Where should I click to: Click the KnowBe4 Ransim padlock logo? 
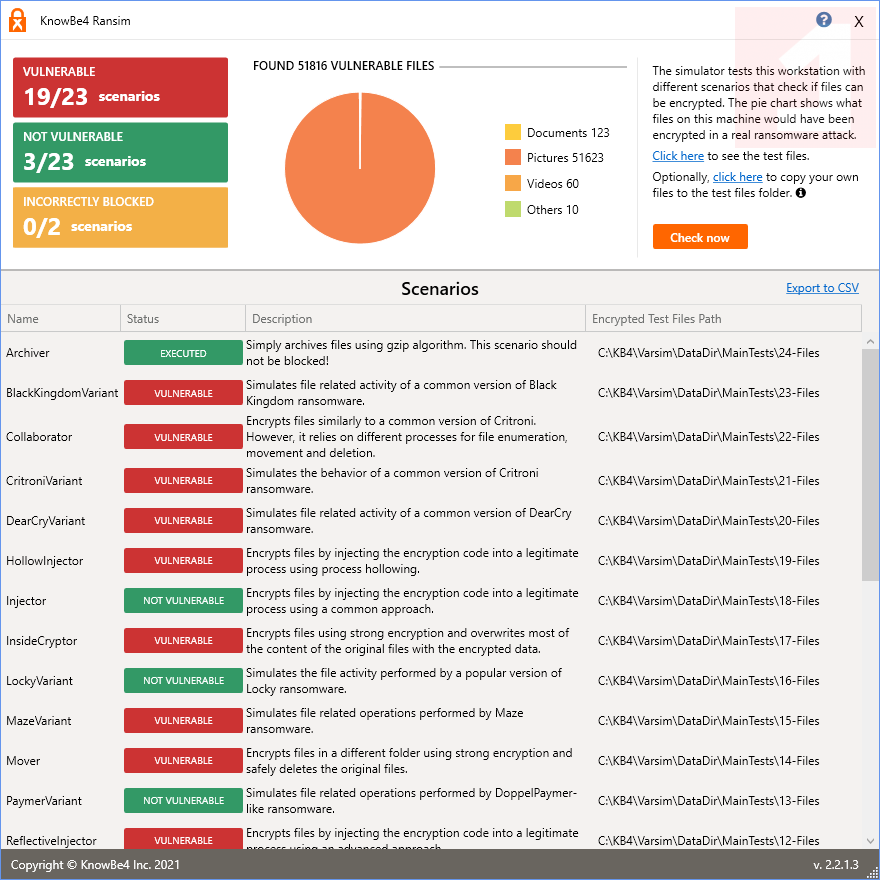click(17, 21)
